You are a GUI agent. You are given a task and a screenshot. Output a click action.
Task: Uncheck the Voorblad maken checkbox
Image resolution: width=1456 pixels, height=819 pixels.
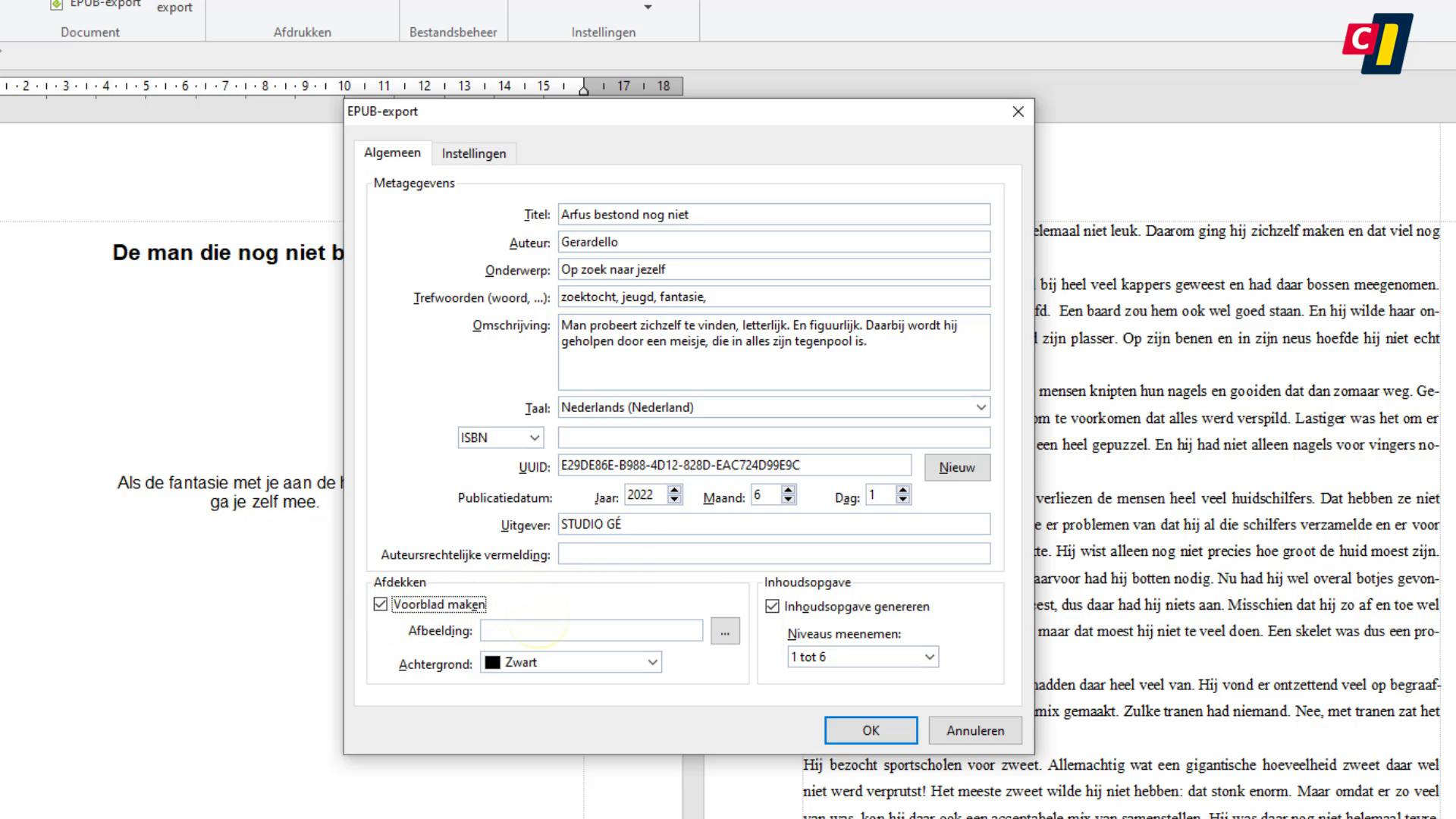tap(381, 604)
